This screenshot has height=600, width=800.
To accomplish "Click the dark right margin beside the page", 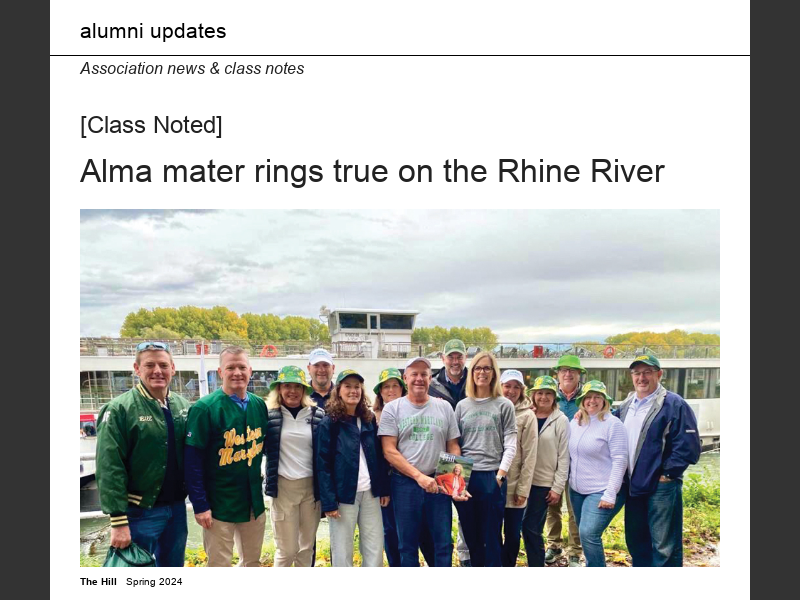I will point(775,300).
